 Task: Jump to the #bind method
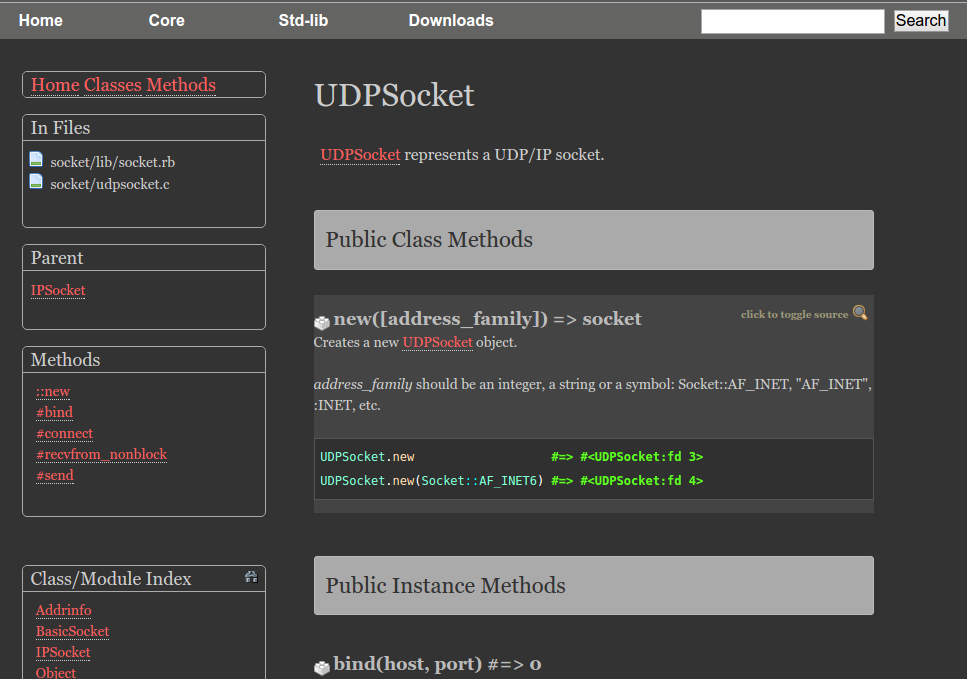54,412
